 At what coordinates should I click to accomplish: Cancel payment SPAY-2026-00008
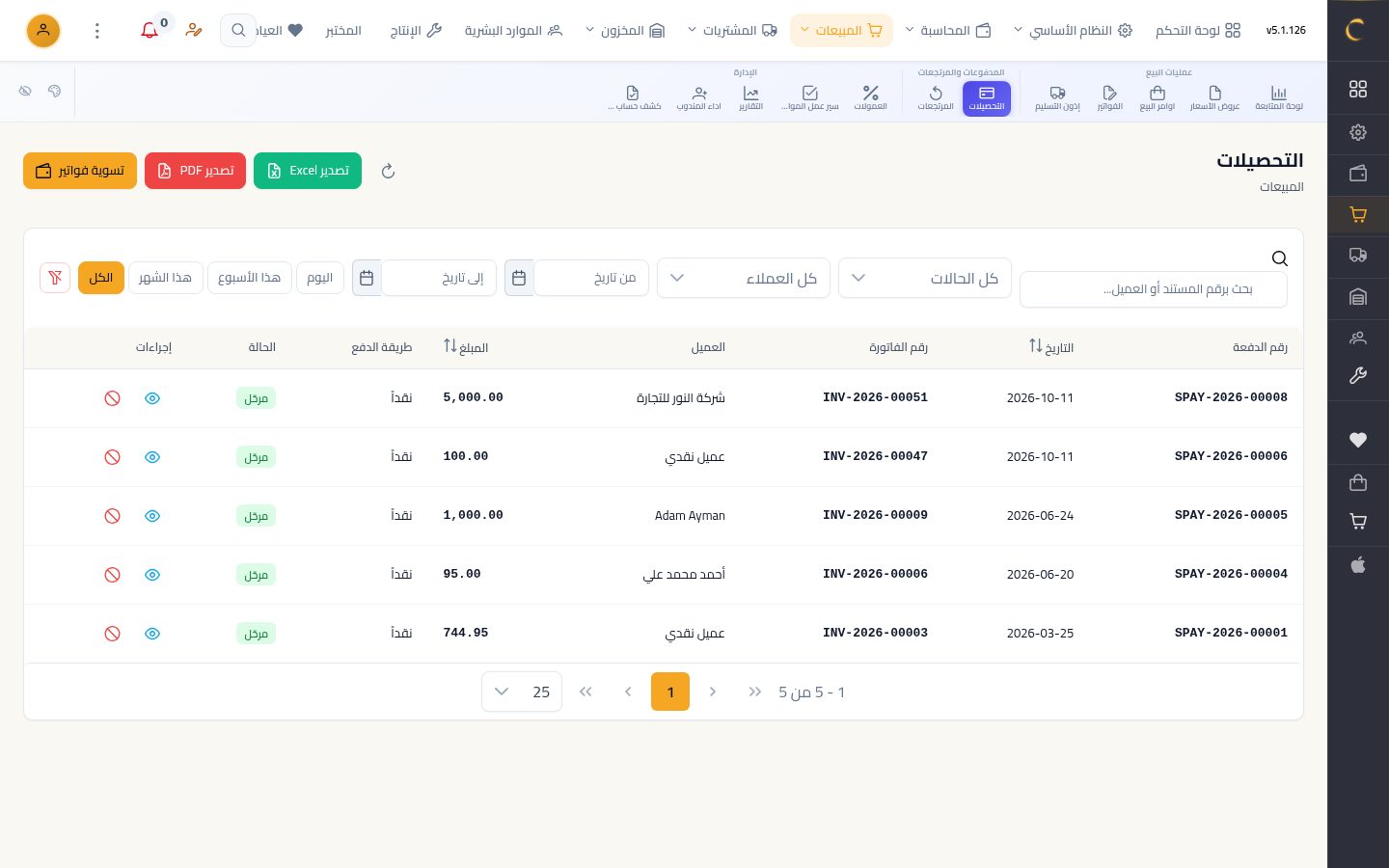[x=113, y=398]
